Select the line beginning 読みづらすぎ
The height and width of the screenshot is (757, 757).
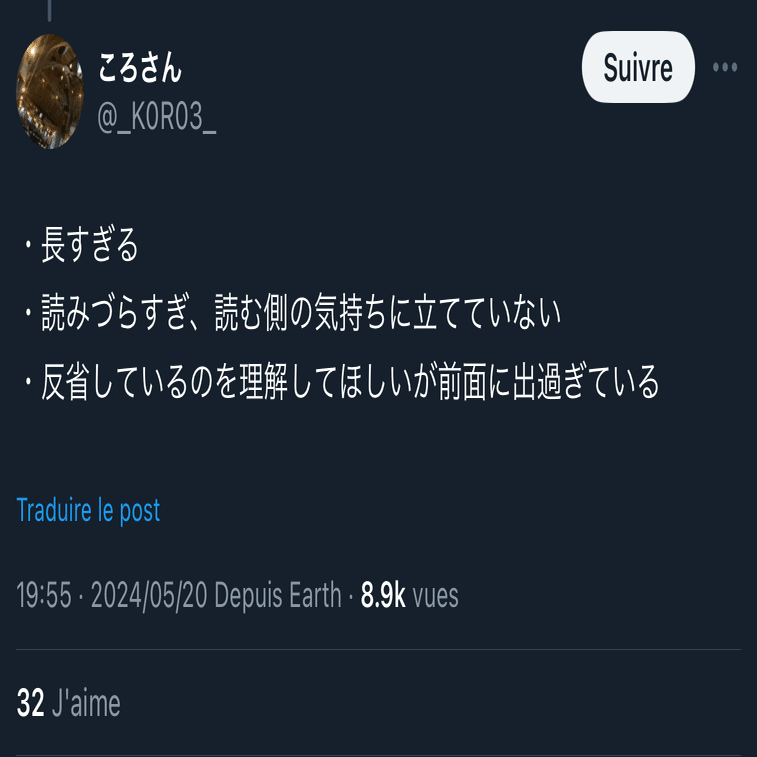coord(292,313)
